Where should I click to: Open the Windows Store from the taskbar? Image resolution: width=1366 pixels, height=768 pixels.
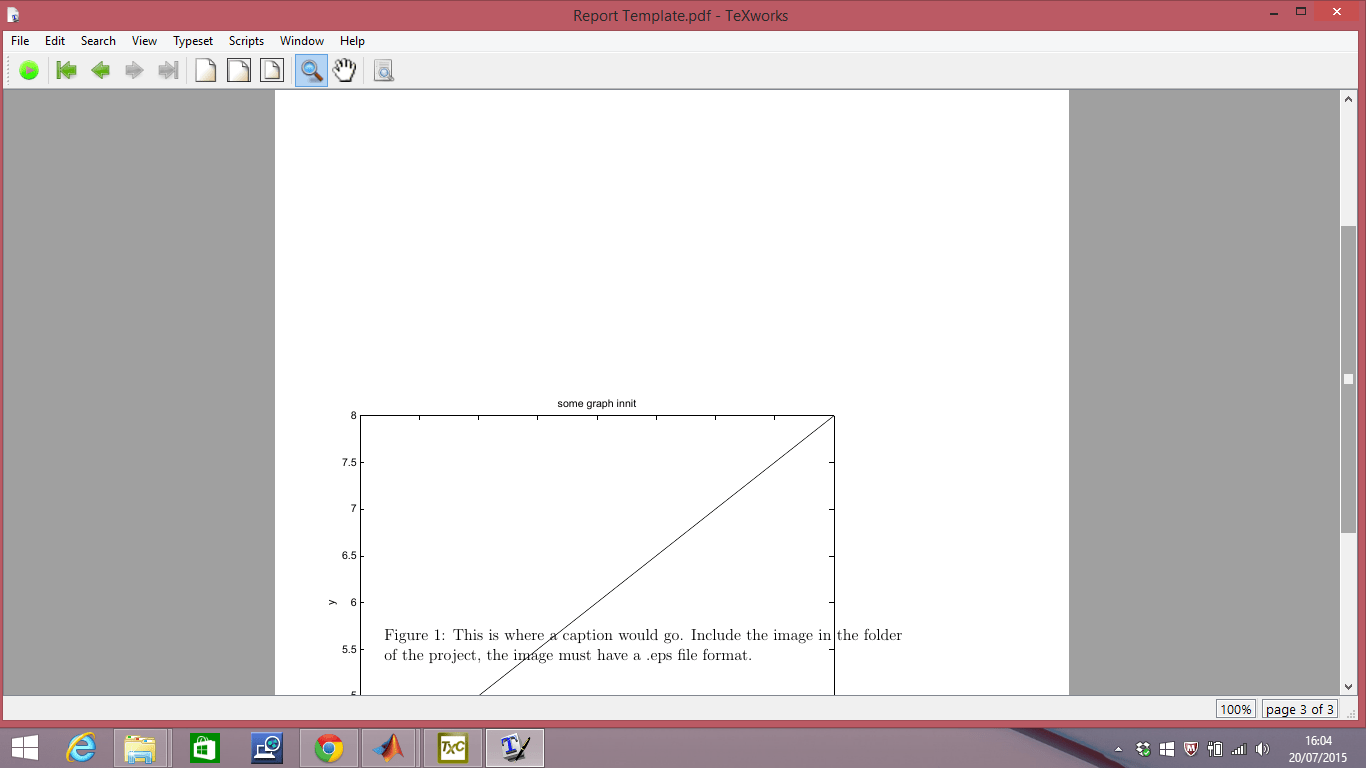(204, 748)
